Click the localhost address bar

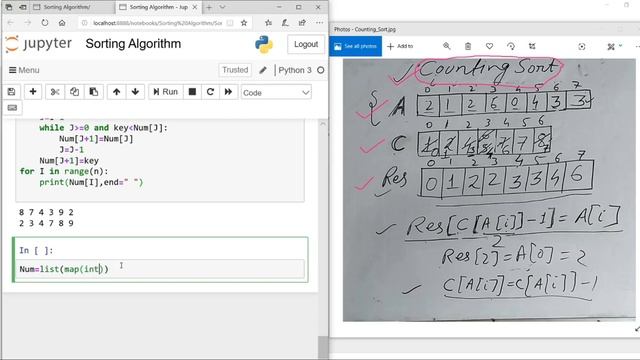(x=157, y=23)
